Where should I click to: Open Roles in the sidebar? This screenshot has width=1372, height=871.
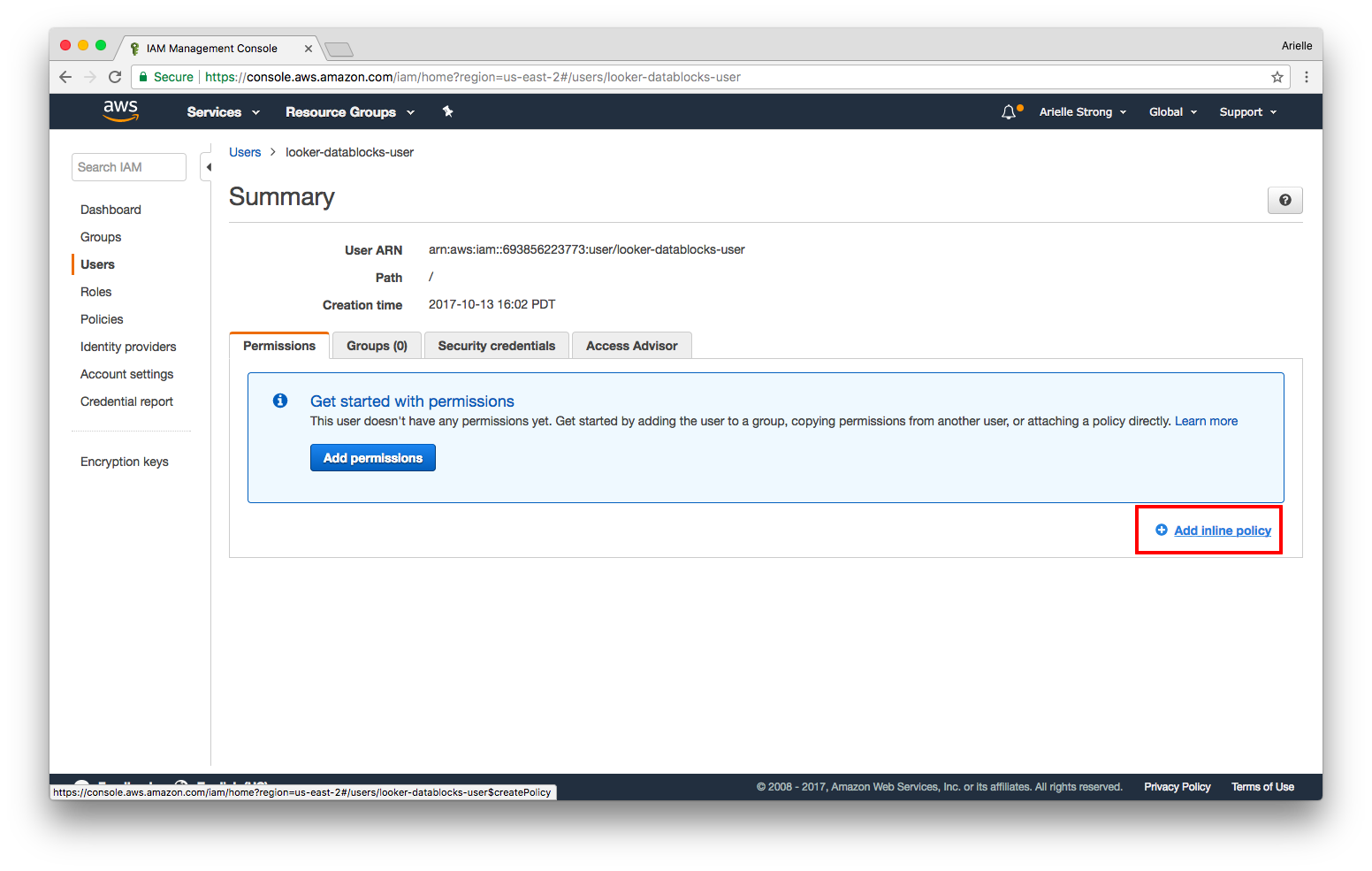click(x=95, y=292)
